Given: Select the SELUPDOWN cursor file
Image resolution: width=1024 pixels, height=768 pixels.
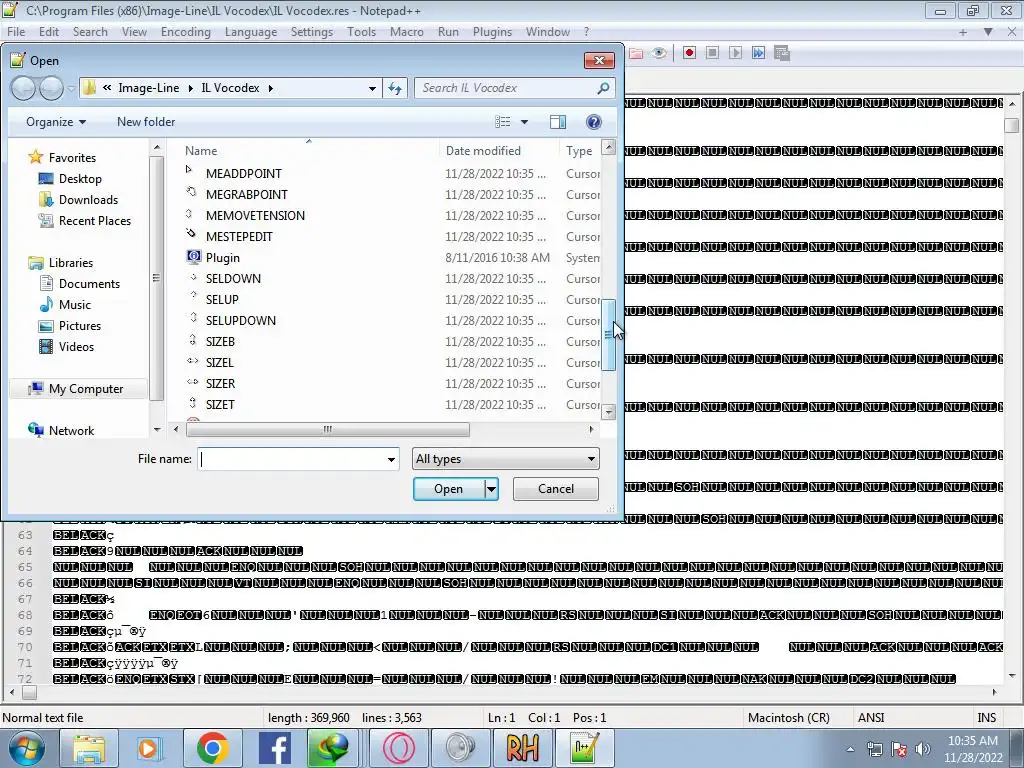Looking at the screenshot, I should tap(240, 321).
